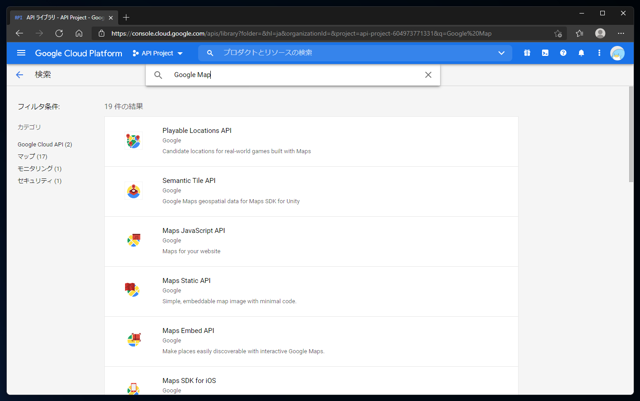Click the Maps Static API icon
640x401 pixels.
click(x=132, y=291)
